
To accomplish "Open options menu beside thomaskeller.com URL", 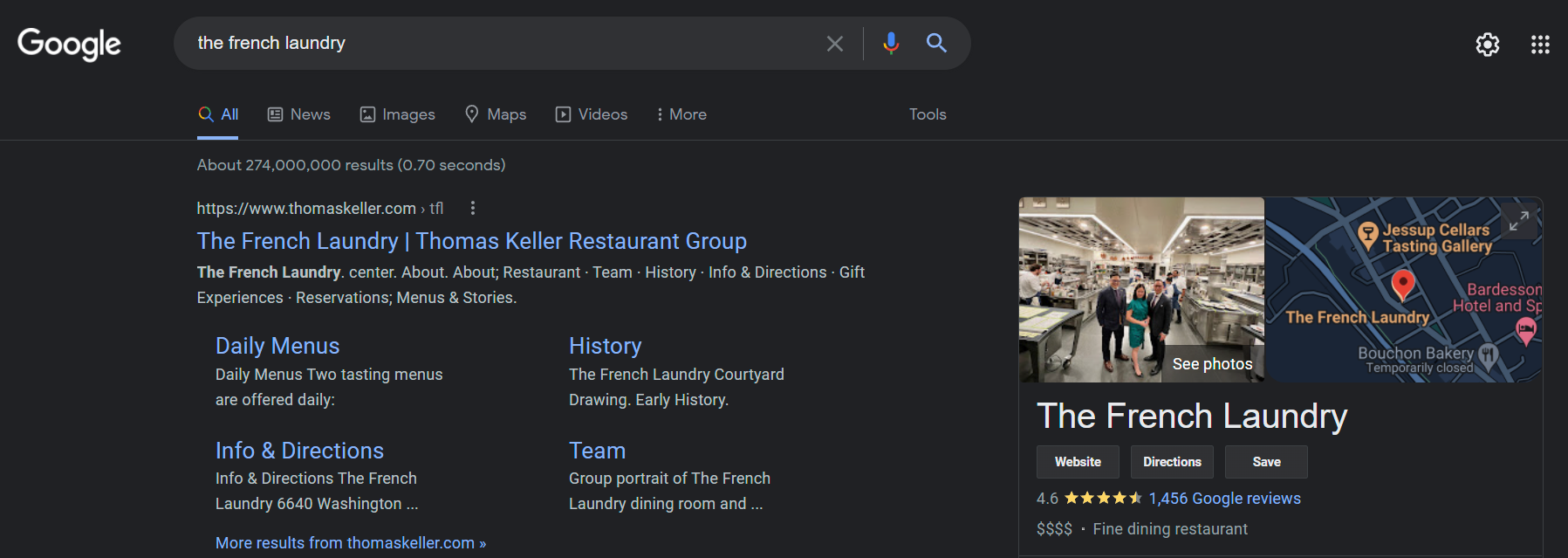I will click(x=473, y=208).
